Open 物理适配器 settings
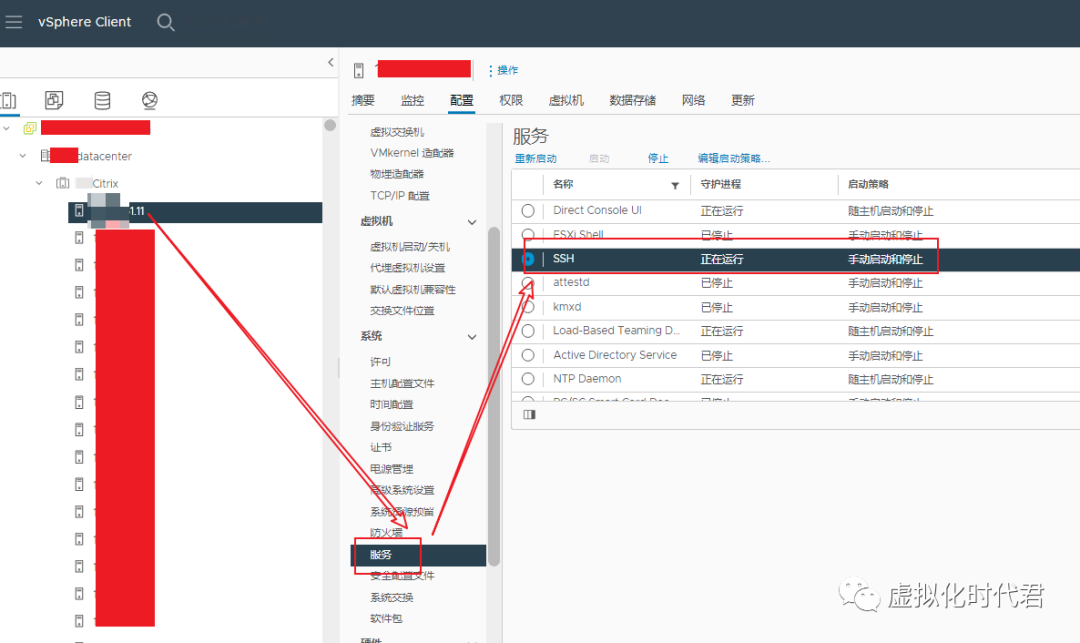Viewport: 1080px width, 643px height. 397,174
